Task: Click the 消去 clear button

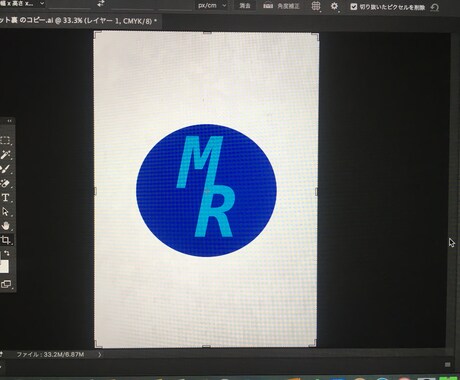Action: click(245, 6)
